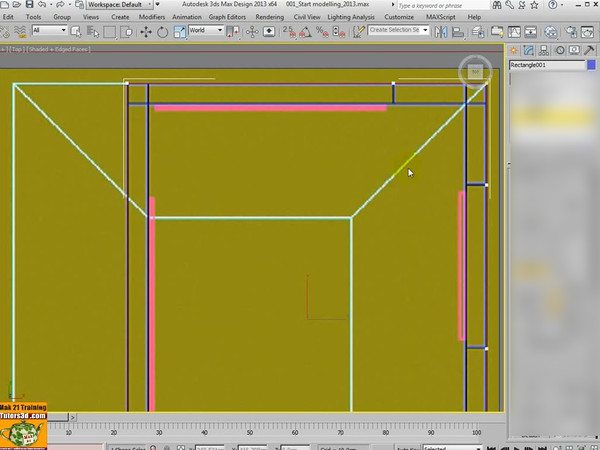
Task: Activate the Select and Rotate tool
Action: tap(162, 32)
